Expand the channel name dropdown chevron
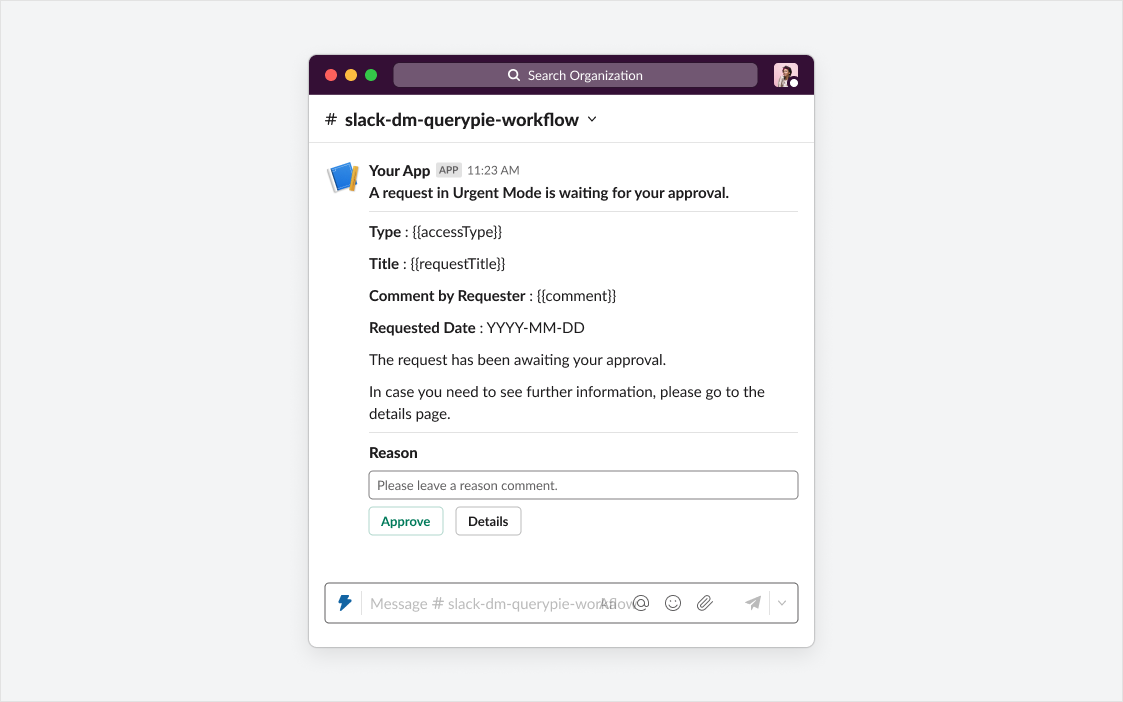Image resolution: width=1123 pixels, height=702 pixels. coord(592,119)
